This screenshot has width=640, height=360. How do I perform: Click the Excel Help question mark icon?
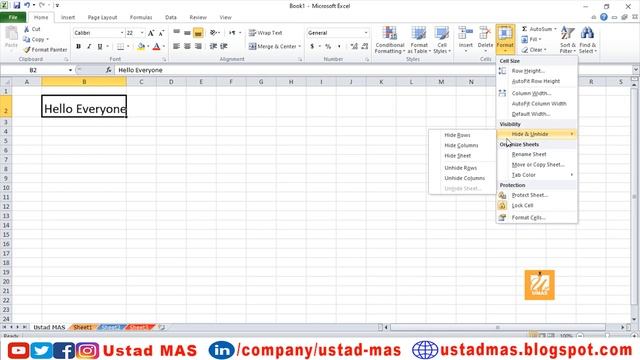pyautogui.click(x=604, y=17)
